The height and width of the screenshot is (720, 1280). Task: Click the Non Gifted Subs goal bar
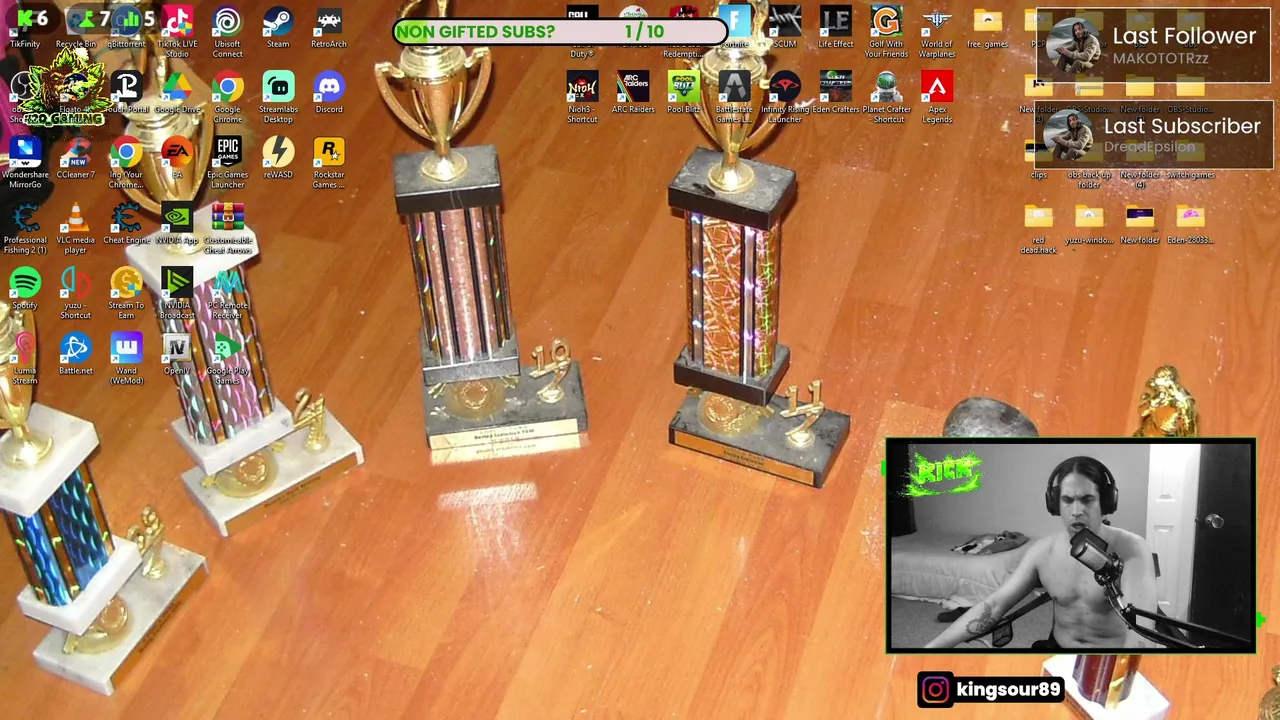tap(560, 32)
